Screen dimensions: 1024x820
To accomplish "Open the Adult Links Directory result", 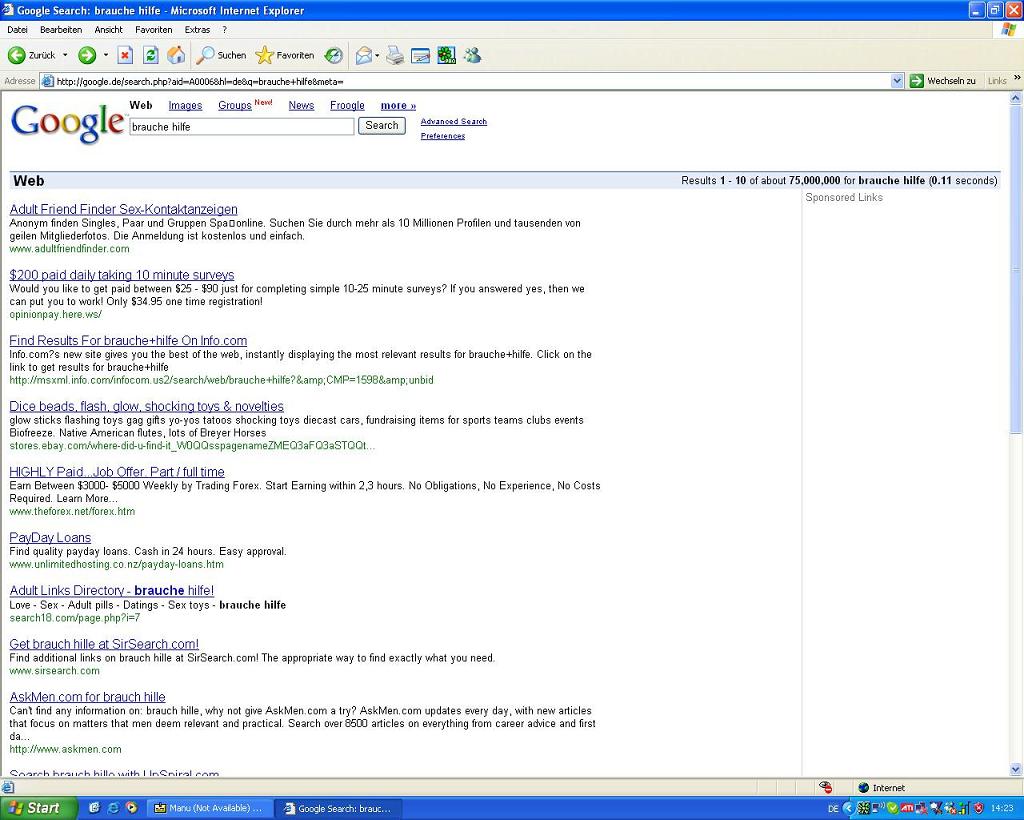I will (x=112, y=590).
